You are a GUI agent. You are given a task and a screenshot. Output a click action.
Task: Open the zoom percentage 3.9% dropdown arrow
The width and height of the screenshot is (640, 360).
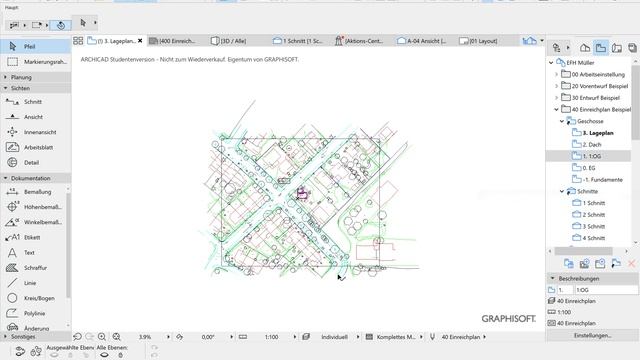(168, 337)
